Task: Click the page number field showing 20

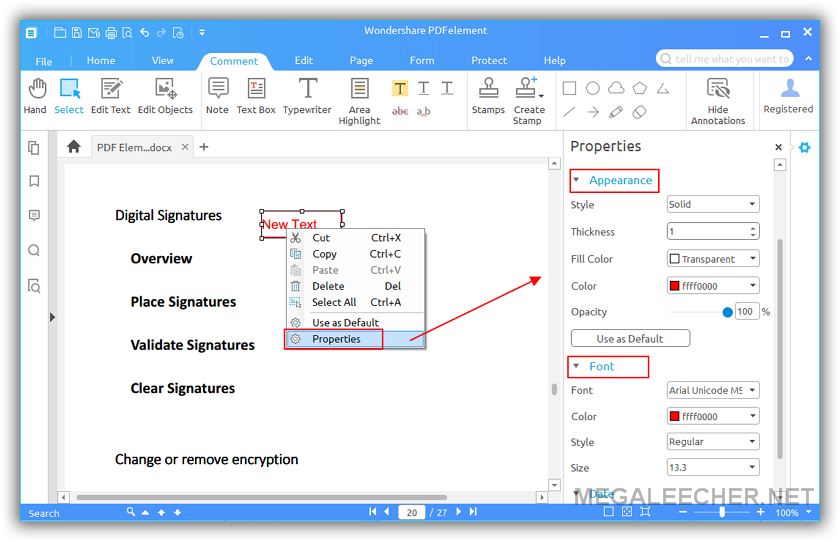Action: [x=411, y=513]
